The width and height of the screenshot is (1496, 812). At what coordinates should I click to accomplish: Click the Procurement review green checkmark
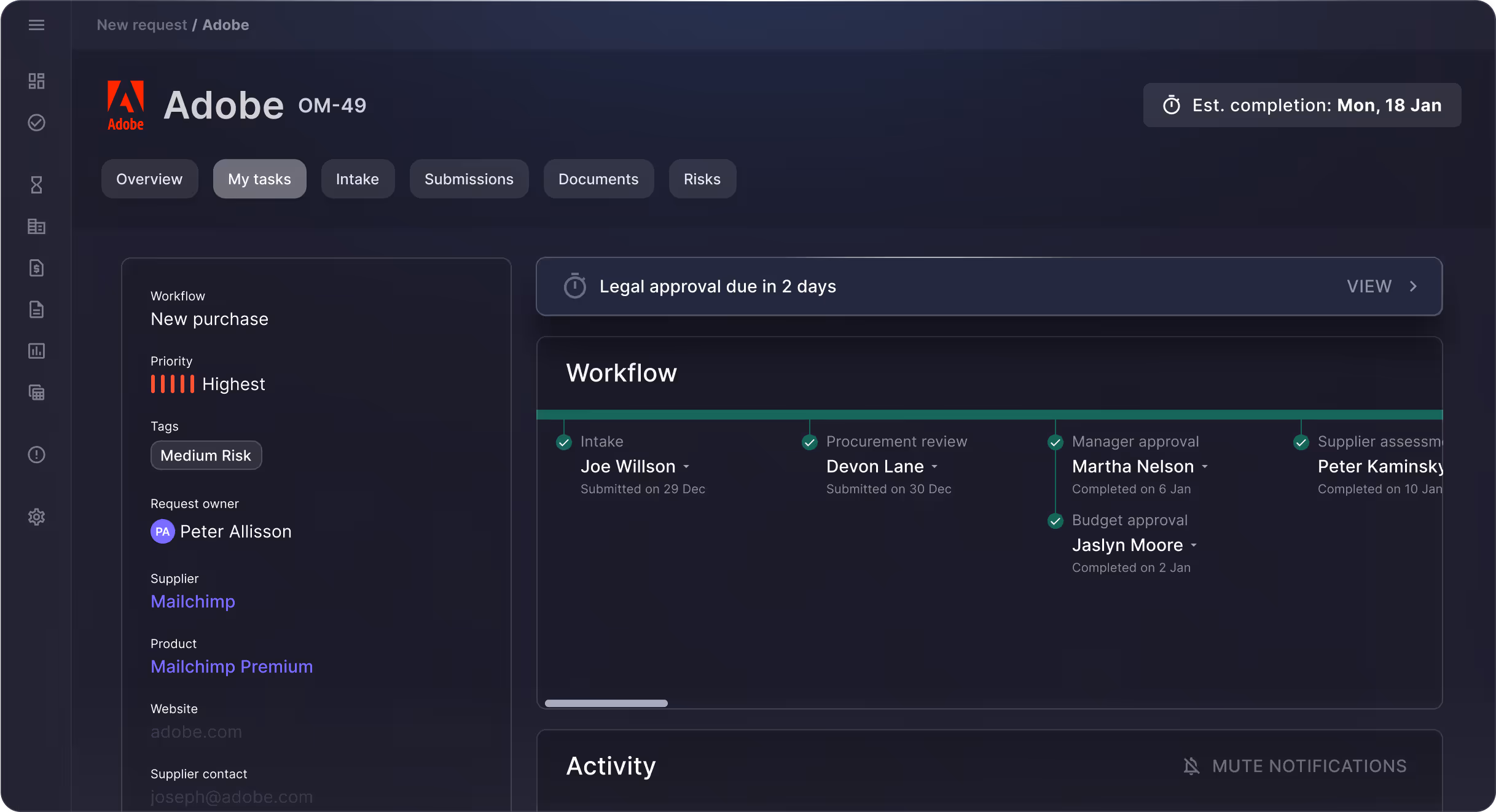click(809, 442)
